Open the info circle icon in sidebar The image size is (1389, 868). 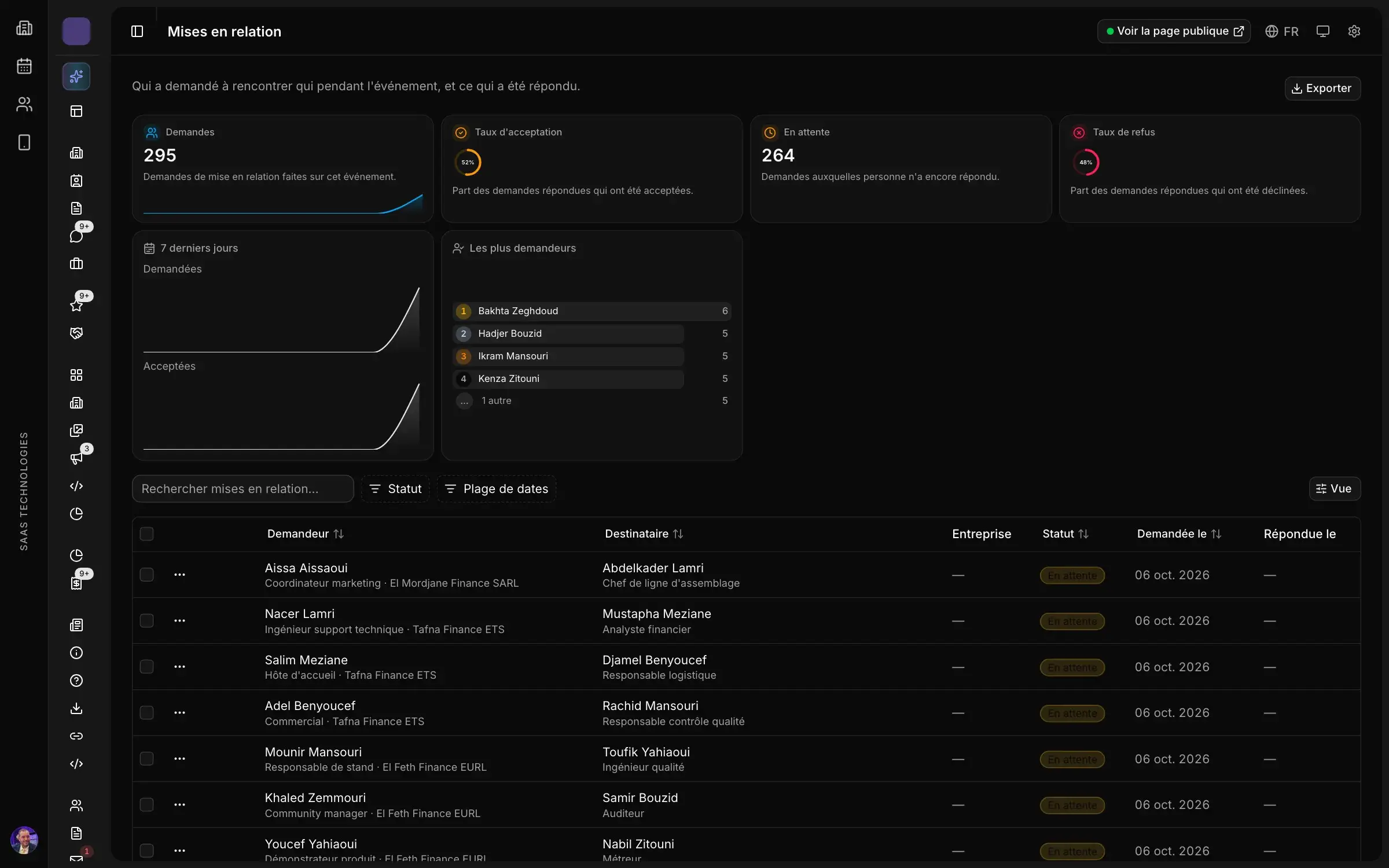[x=76, y=653]
